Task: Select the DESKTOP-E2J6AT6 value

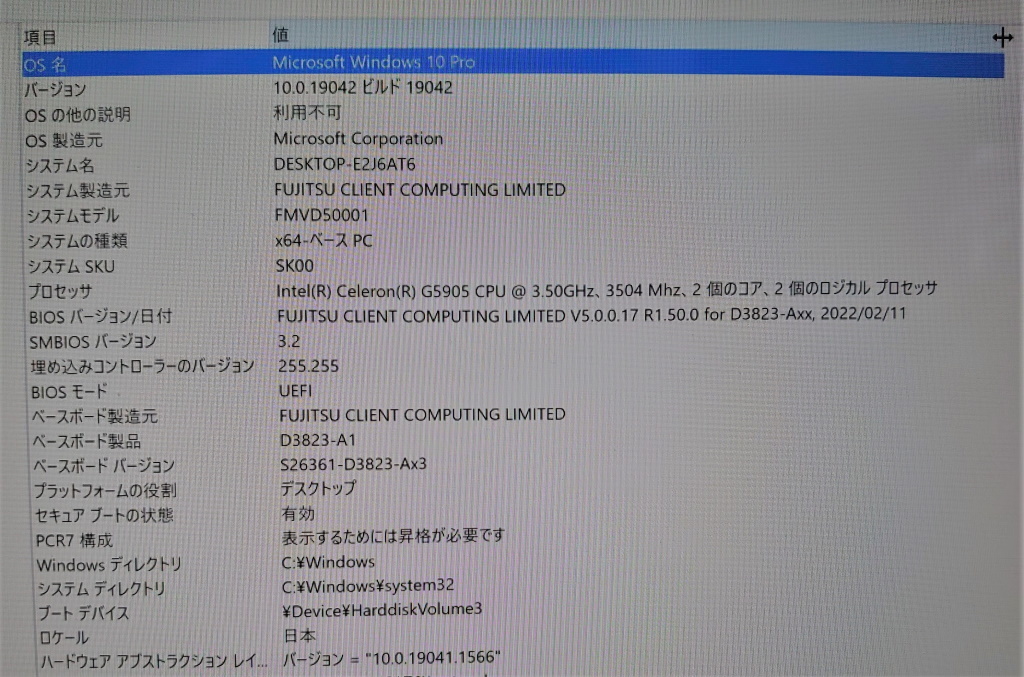Action: (344, 164)
